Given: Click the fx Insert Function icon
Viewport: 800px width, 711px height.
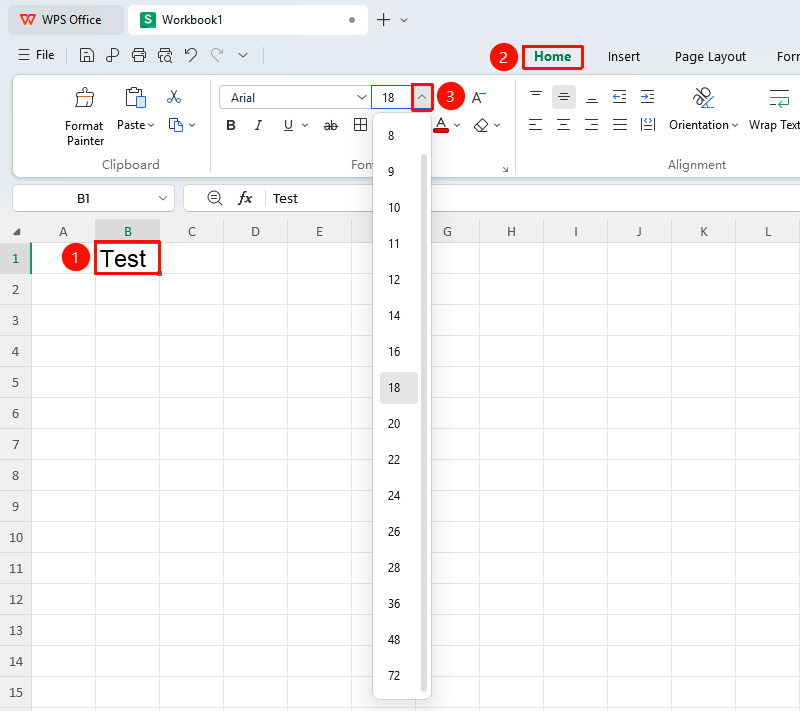Looking at the screenshot, I should pyautogui.click(x=245, y=198).
